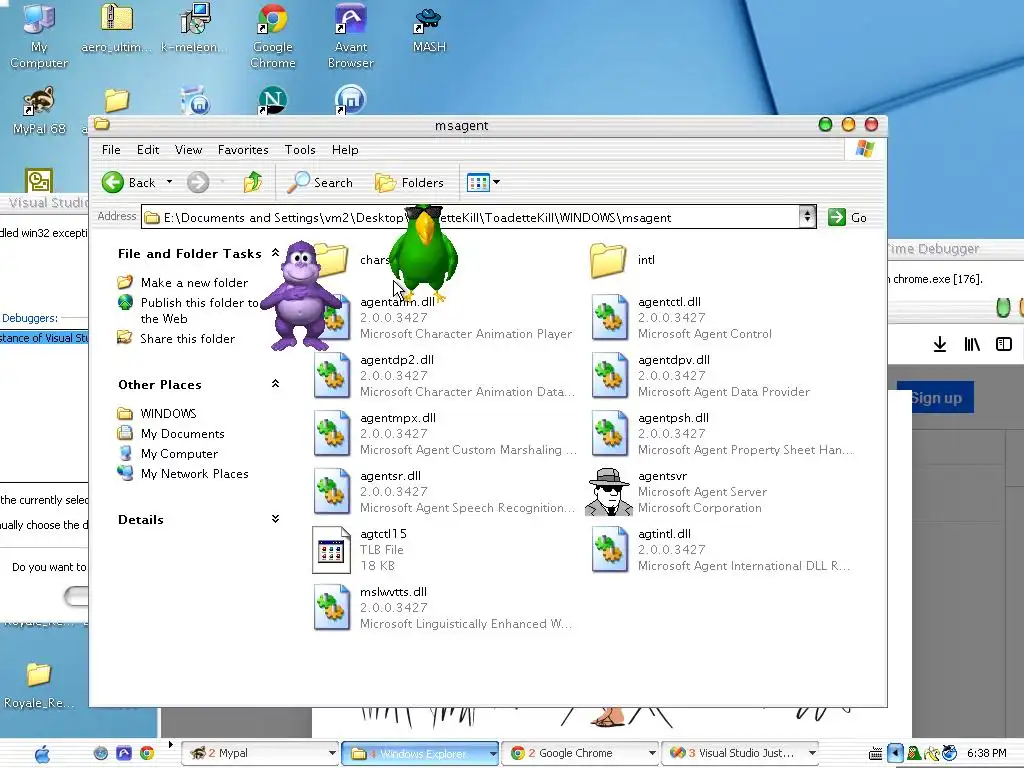Click the taskbar clock showing 6:38 PM

click(986, 753)
